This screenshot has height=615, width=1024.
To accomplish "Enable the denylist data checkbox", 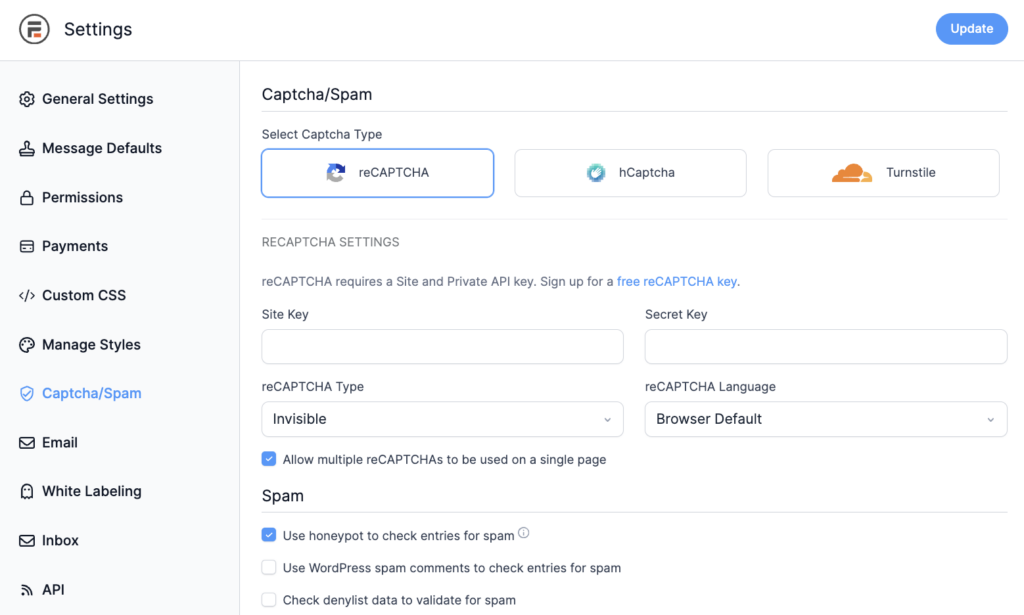I will (269, 599).
